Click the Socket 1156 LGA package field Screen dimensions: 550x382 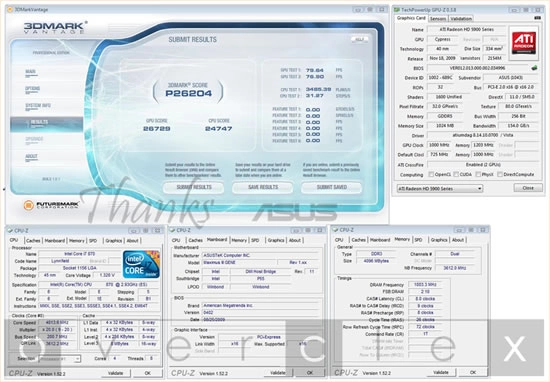(79, 268)
